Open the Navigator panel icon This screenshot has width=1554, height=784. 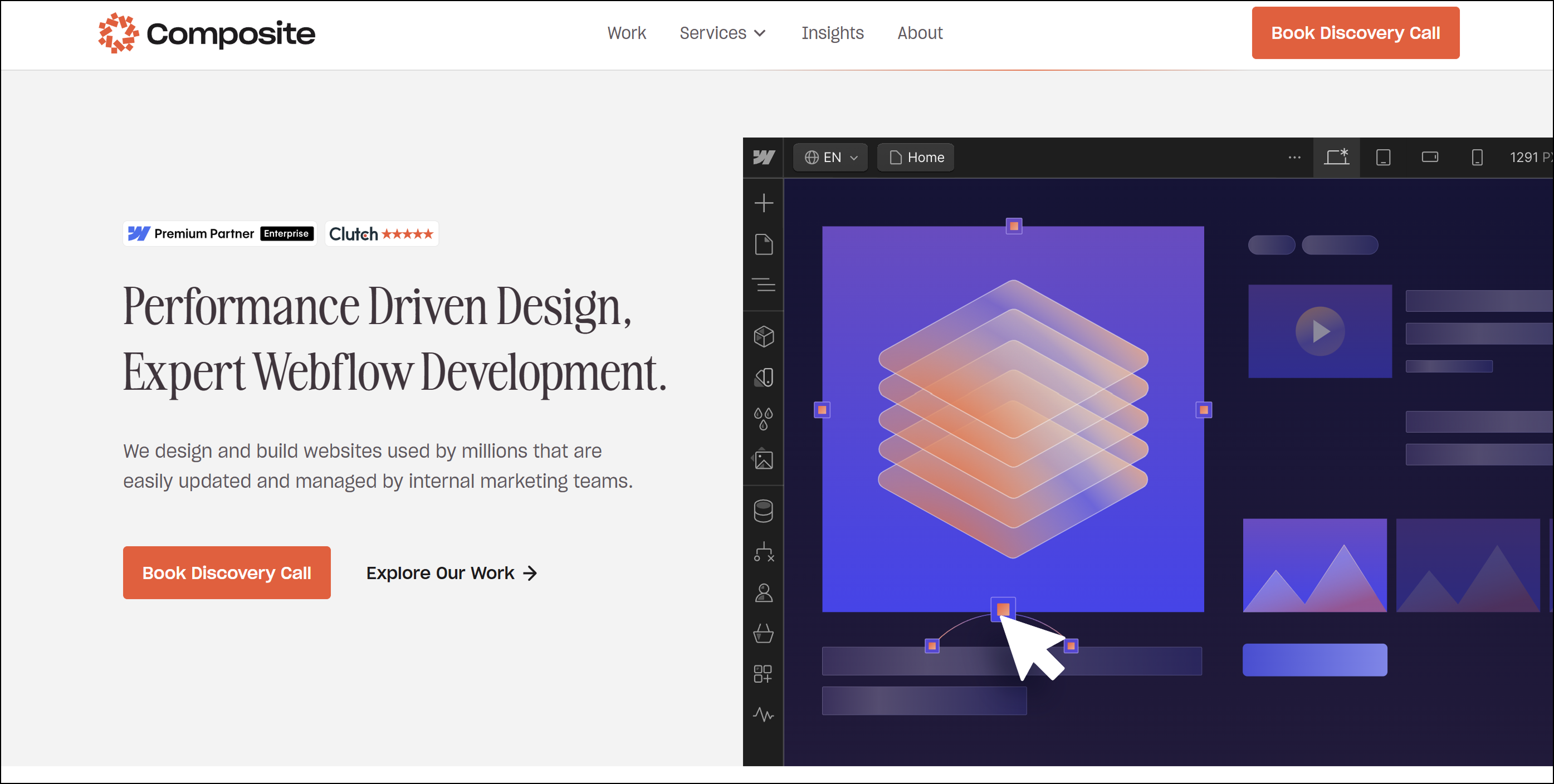[763, 285]
